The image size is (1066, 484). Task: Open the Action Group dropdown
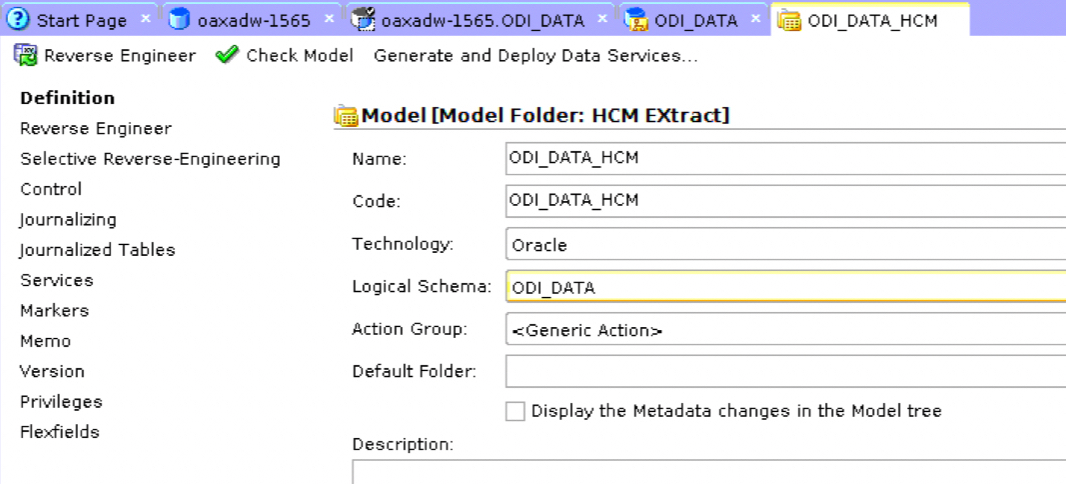point(786,330)
